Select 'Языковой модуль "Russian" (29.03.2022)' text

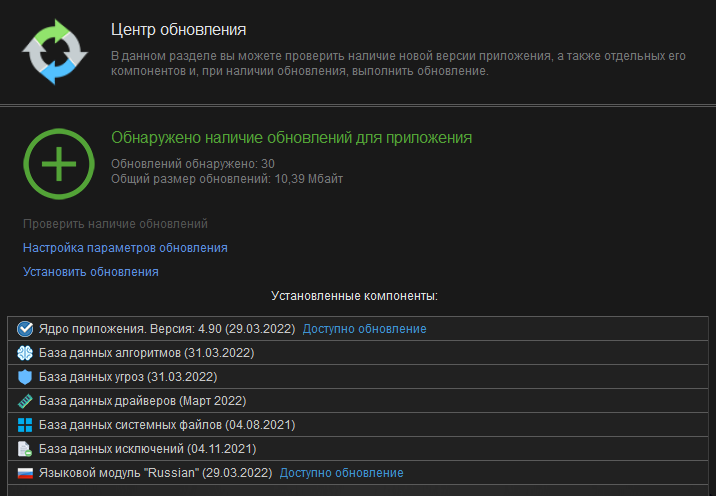(x=155, y=473)
